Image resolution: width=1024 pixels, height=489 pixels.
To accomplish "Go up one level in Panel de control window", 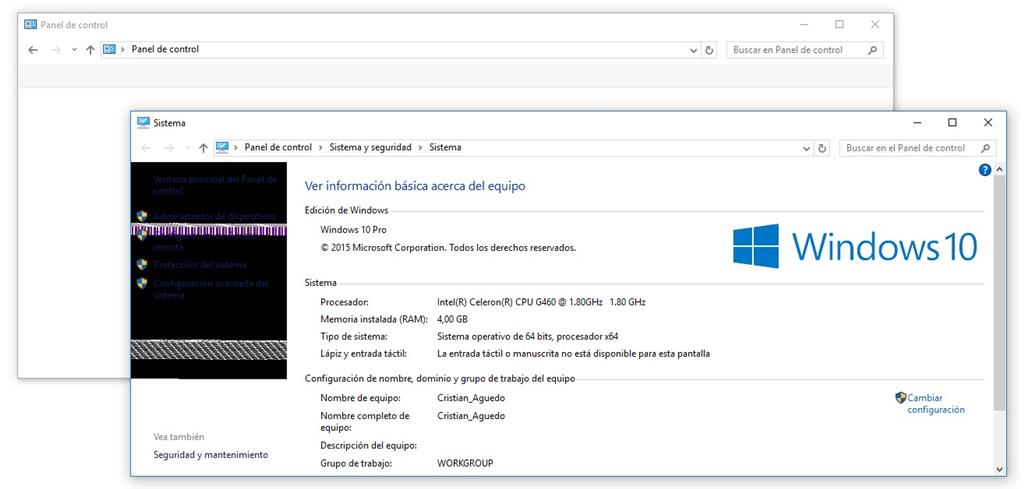I will click(x=90, y=50).
